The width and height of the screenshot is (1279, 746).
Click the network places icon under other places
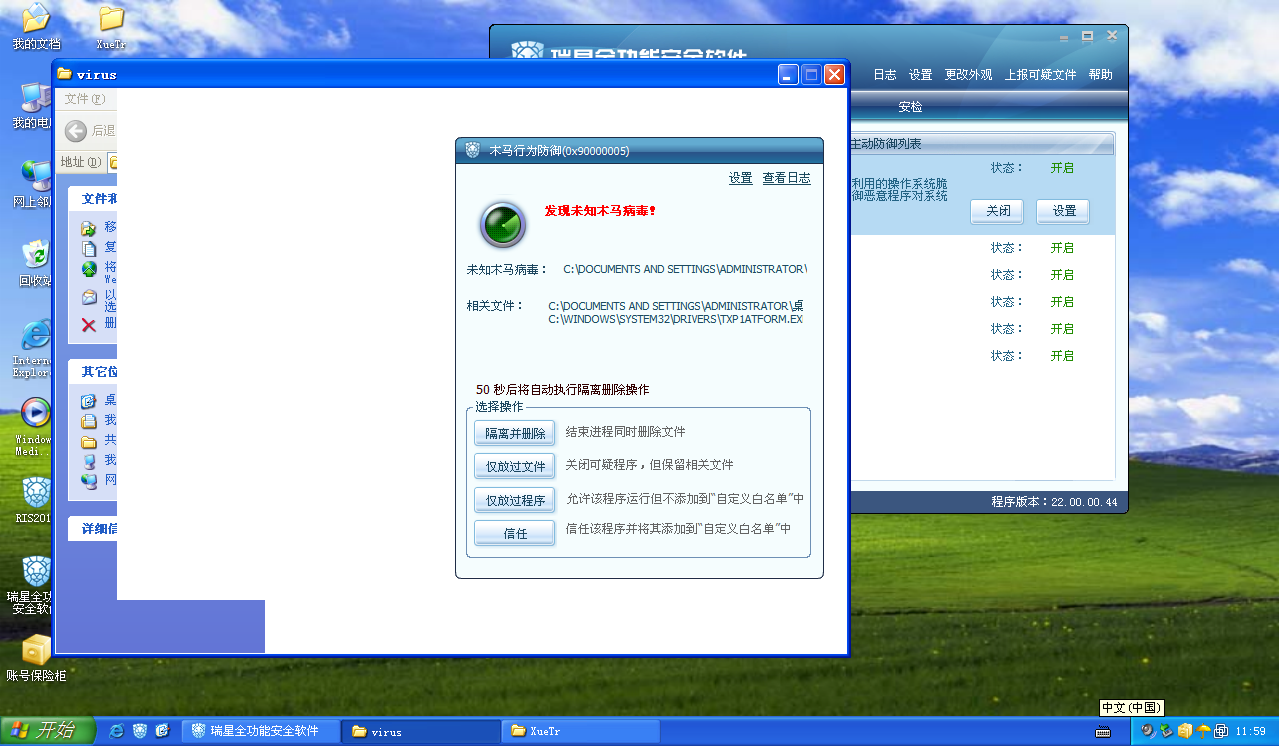pyautogui.click(x=89, y=481)
